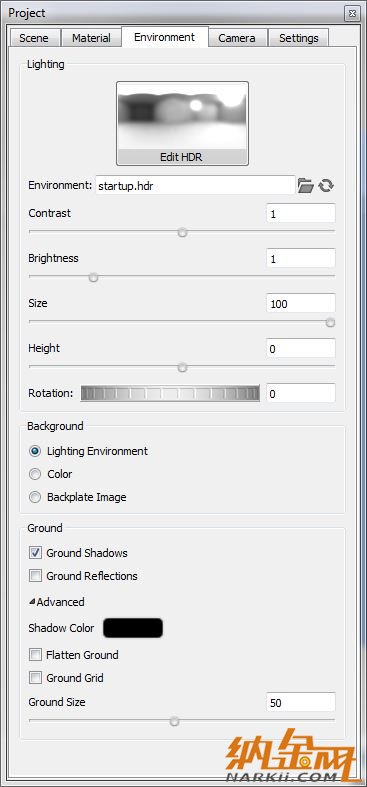
Task: Click Edit HDR thumbnail button
Action: [x=182, y=123]
